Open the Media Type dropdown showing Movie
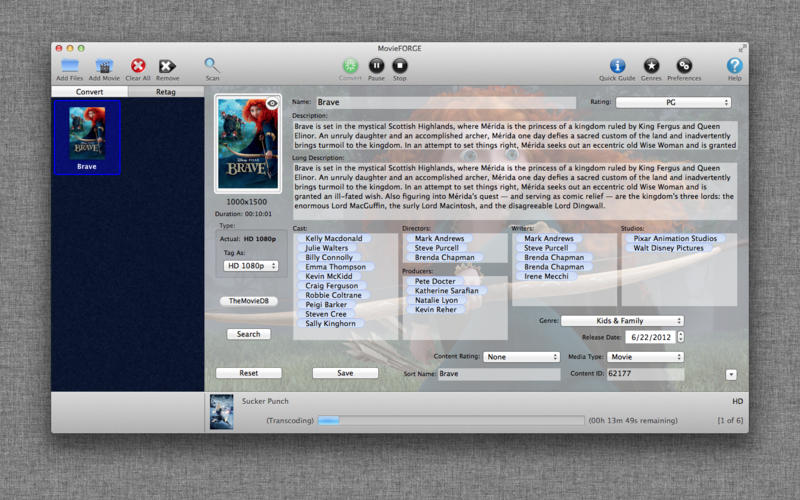Screen dimensions: 800x500 645,357
